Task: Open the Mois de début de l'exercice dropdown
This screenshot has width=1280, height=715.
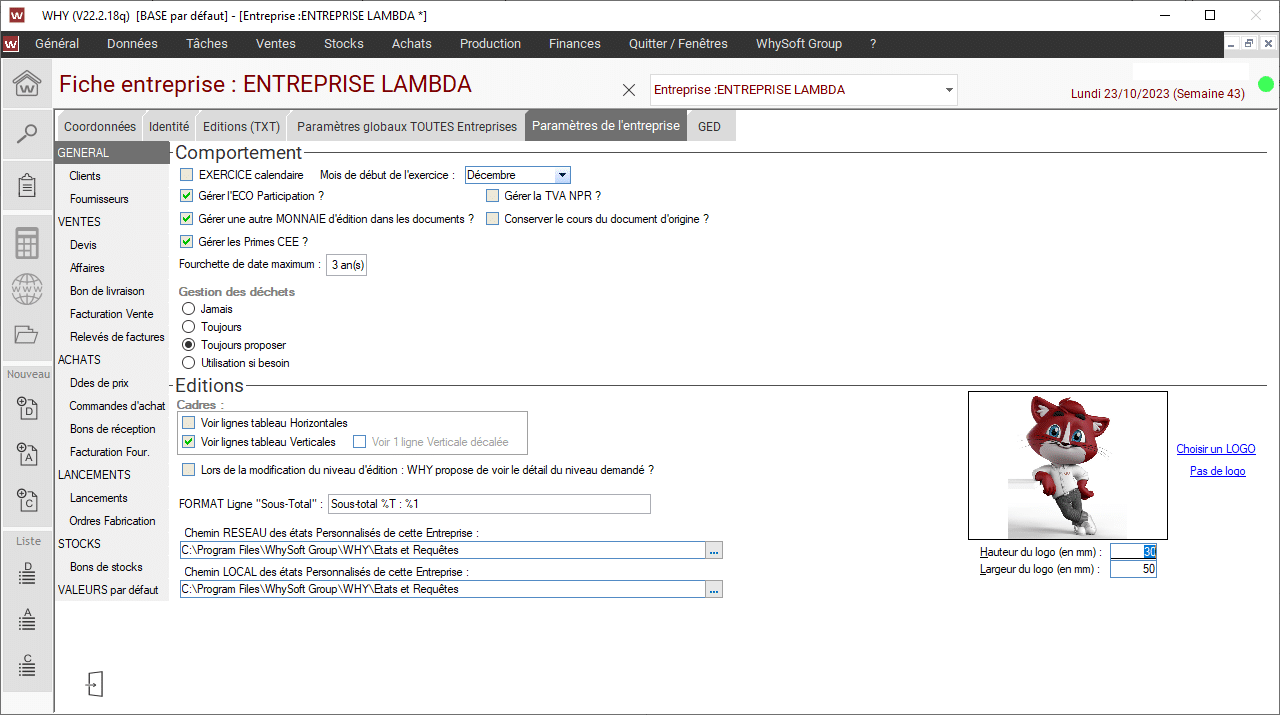Action: coord(562,175)
